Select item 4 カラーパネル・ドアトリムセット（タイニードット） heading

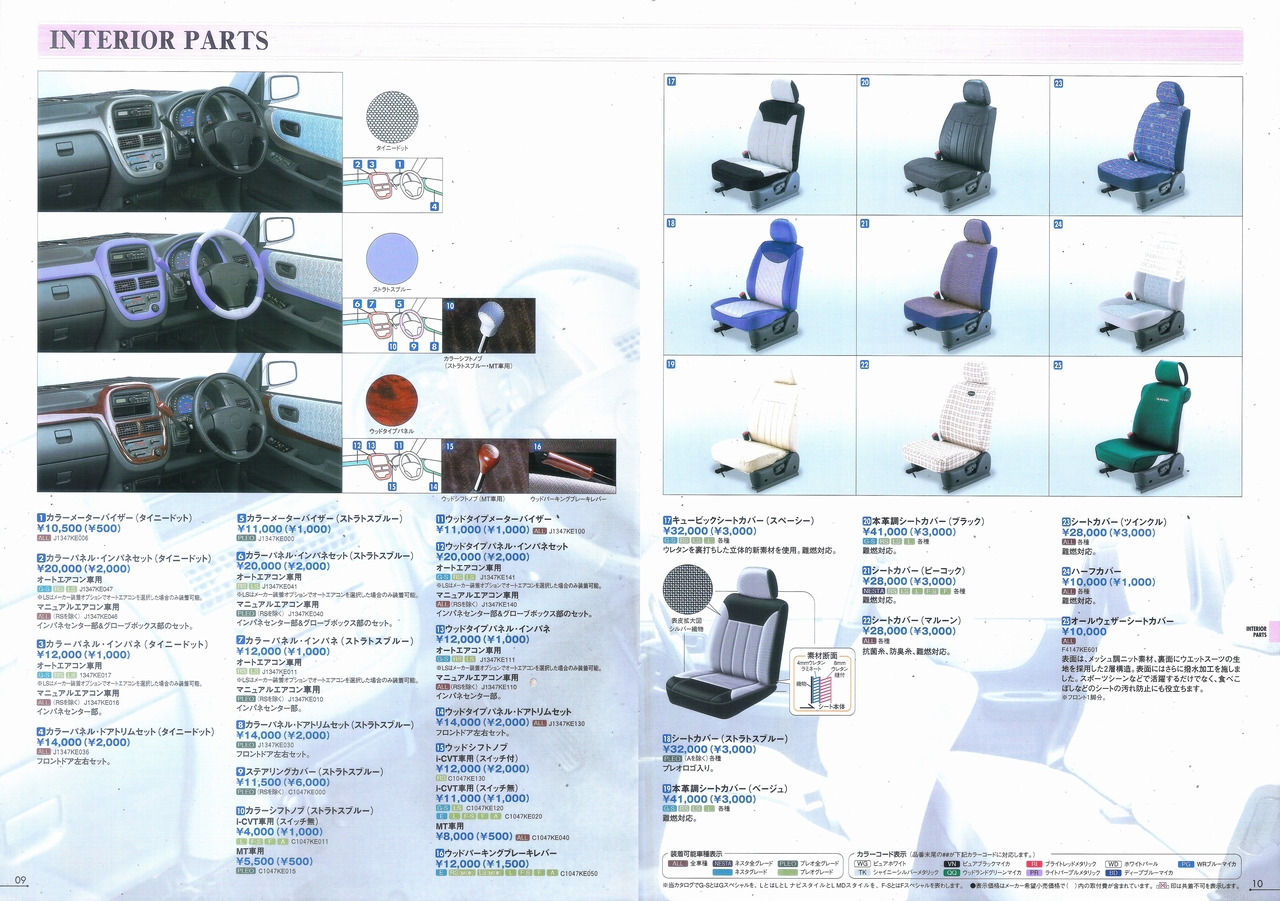(126, 732)
